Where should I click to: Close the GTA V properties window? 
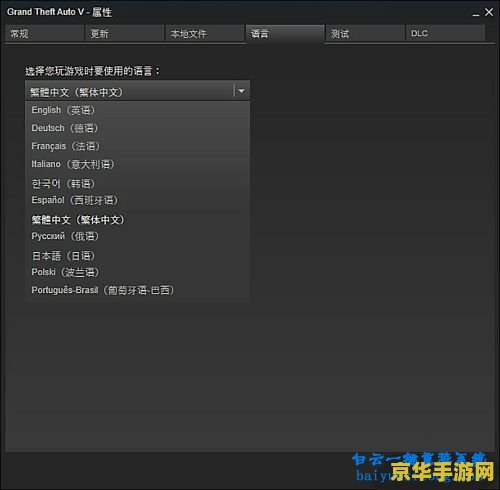pyautogui.click(x=489, y=12)
